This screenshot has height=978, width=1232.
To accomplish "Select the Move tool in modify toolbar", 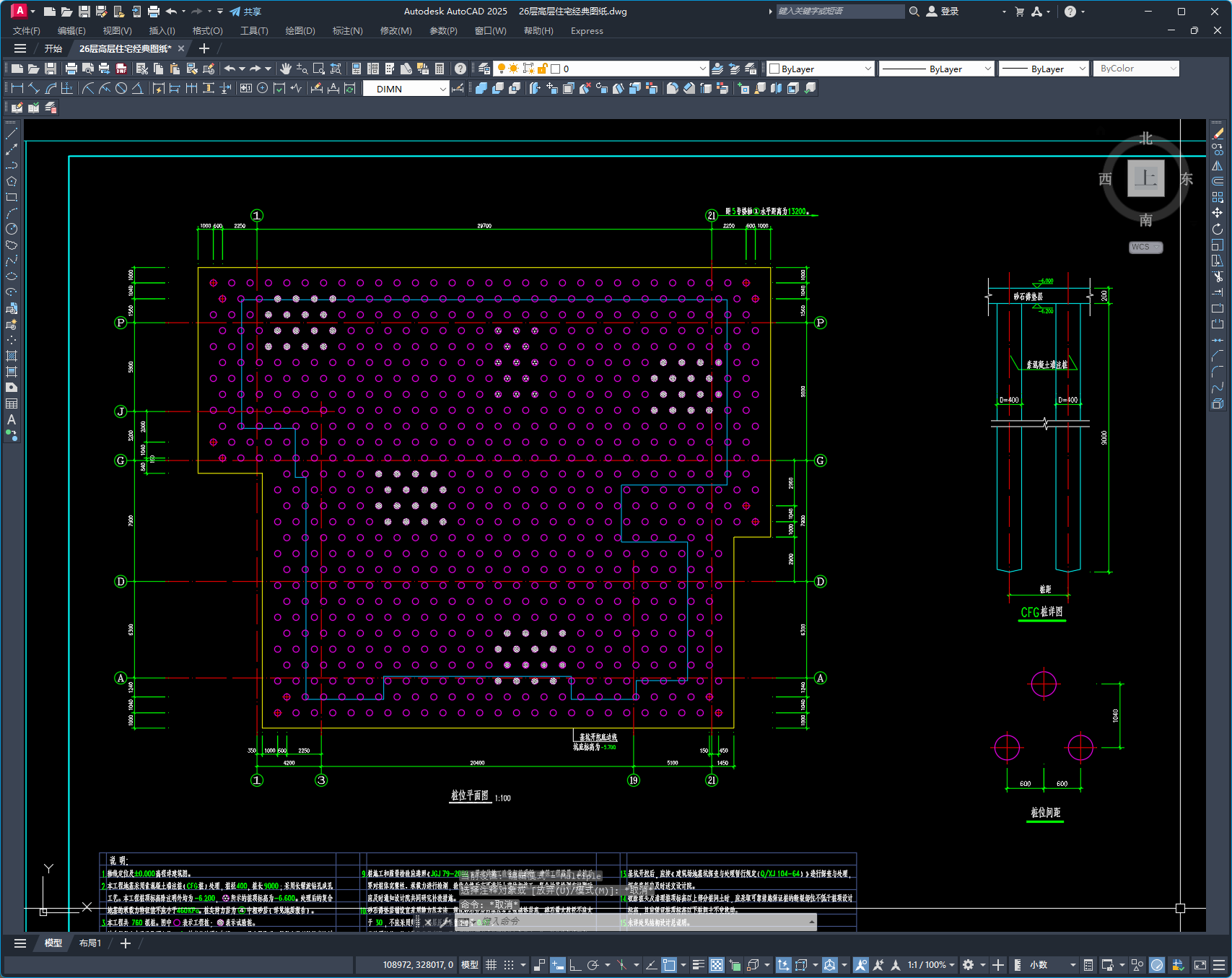I will (1218, 213).
